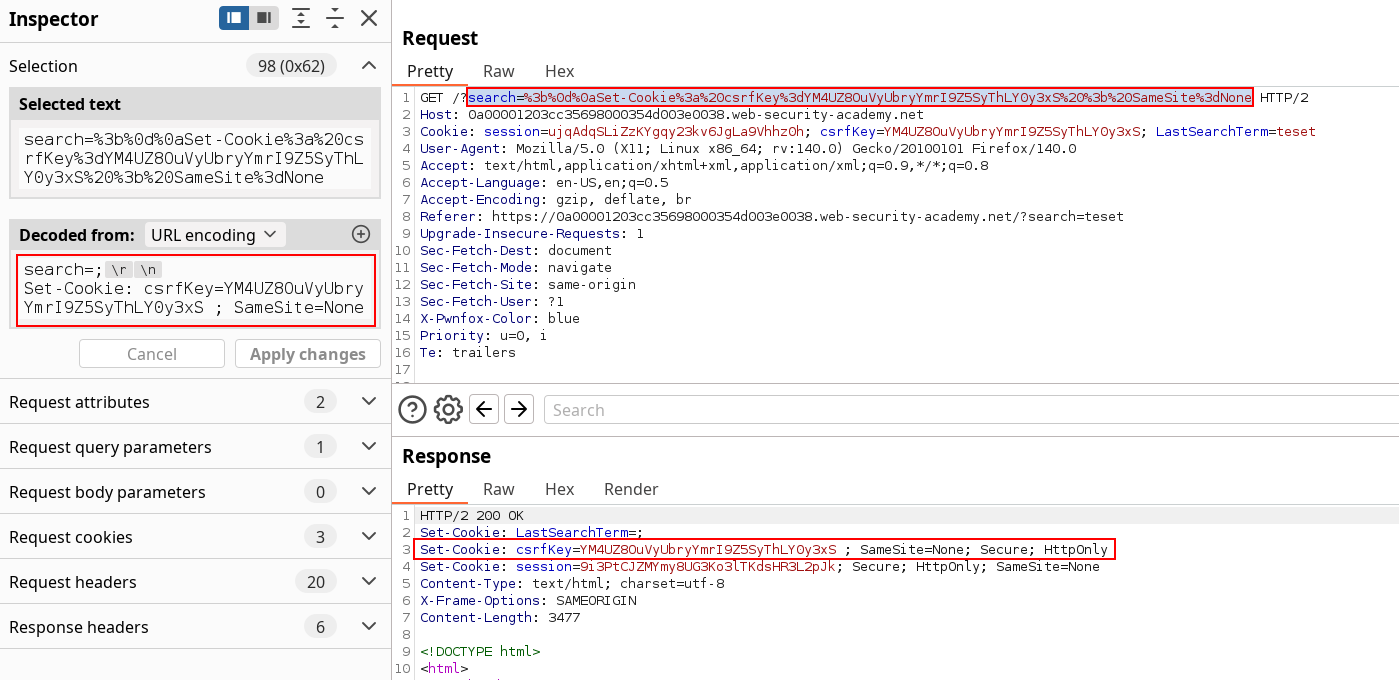
Task: Switch Inspector to the left docked layout
Action: pos(235,18)
